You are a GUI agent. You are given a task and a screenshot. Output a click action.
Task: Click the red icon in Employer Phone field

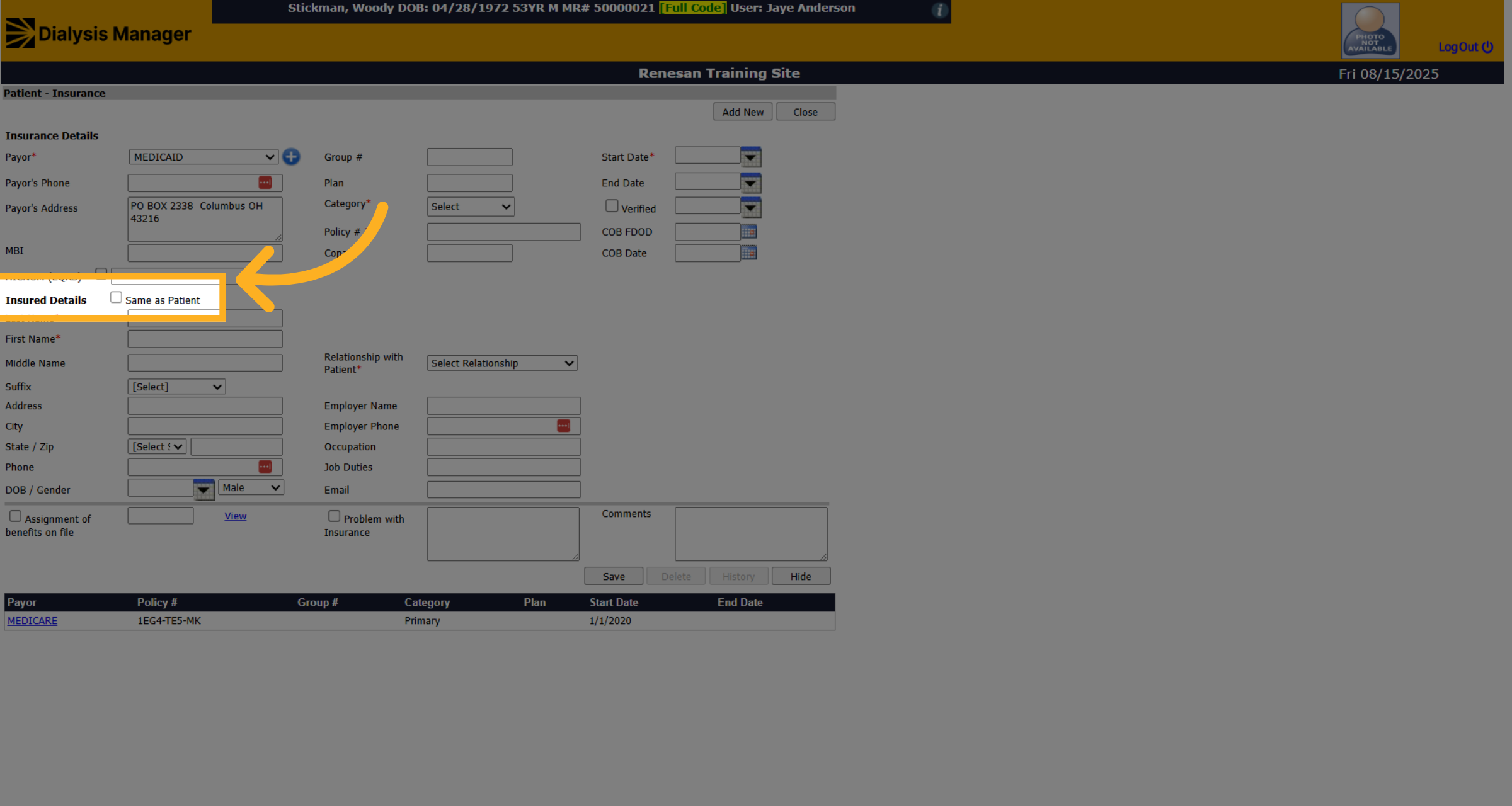coord(564,426)
